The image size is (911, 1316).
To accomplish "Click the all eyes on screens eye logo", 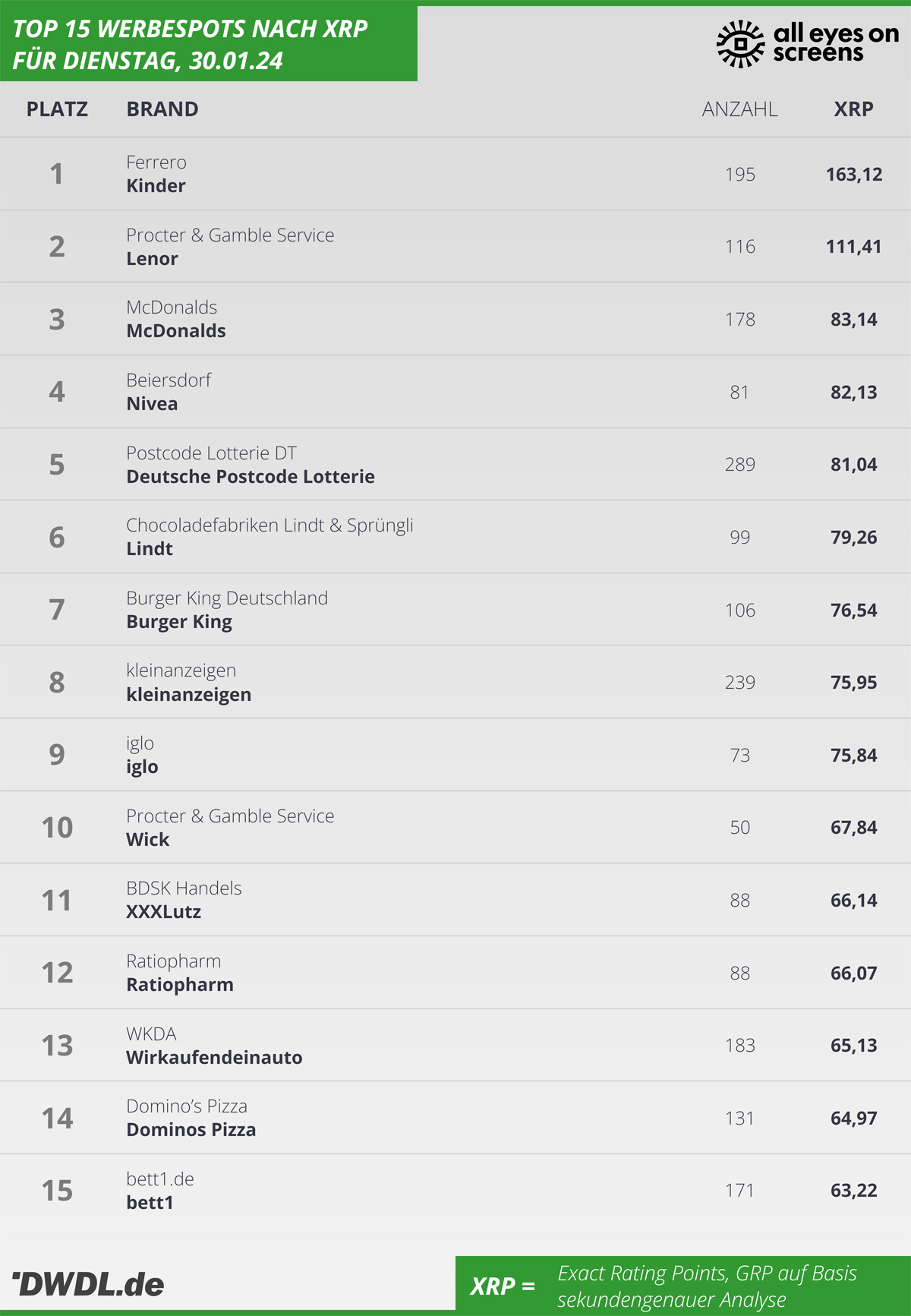I will [740, 44].
